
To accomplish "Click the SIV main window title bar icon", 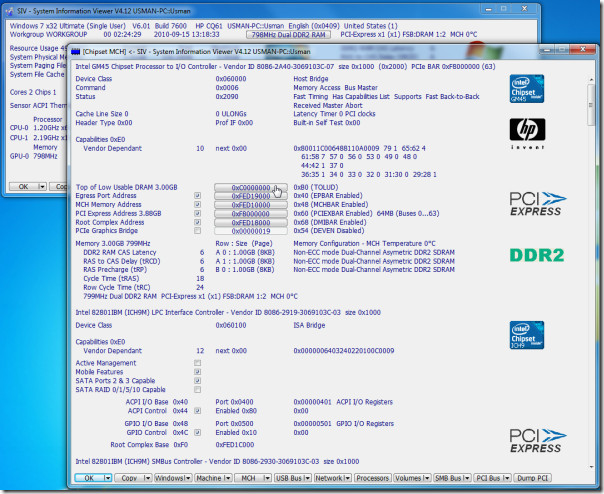I will click(x=10, y=11).
